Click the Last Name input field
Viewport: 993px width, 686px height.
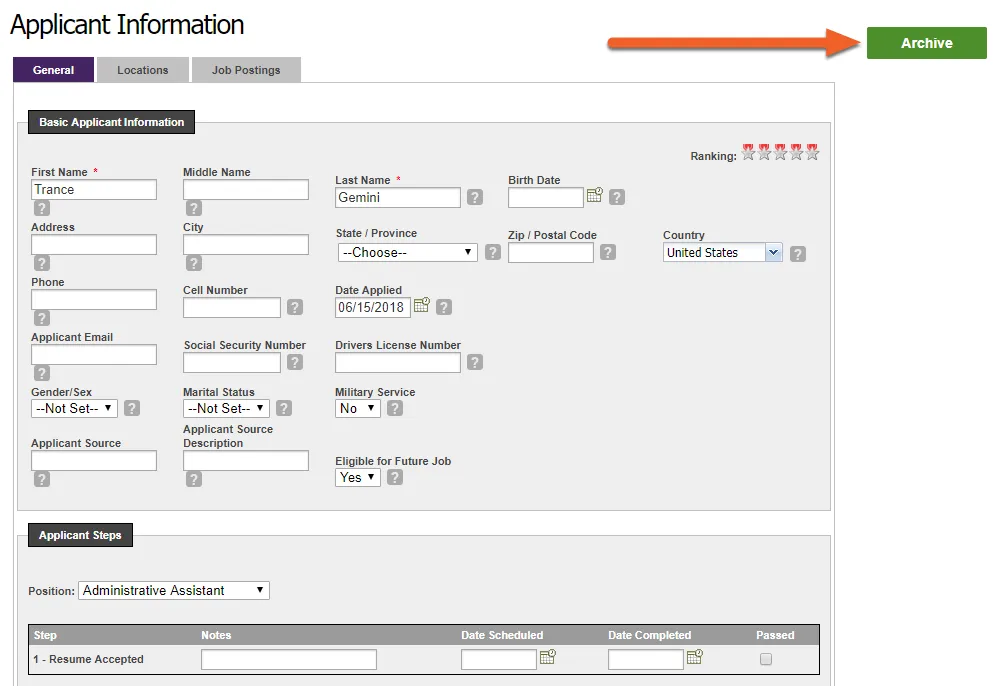(398, 198)
